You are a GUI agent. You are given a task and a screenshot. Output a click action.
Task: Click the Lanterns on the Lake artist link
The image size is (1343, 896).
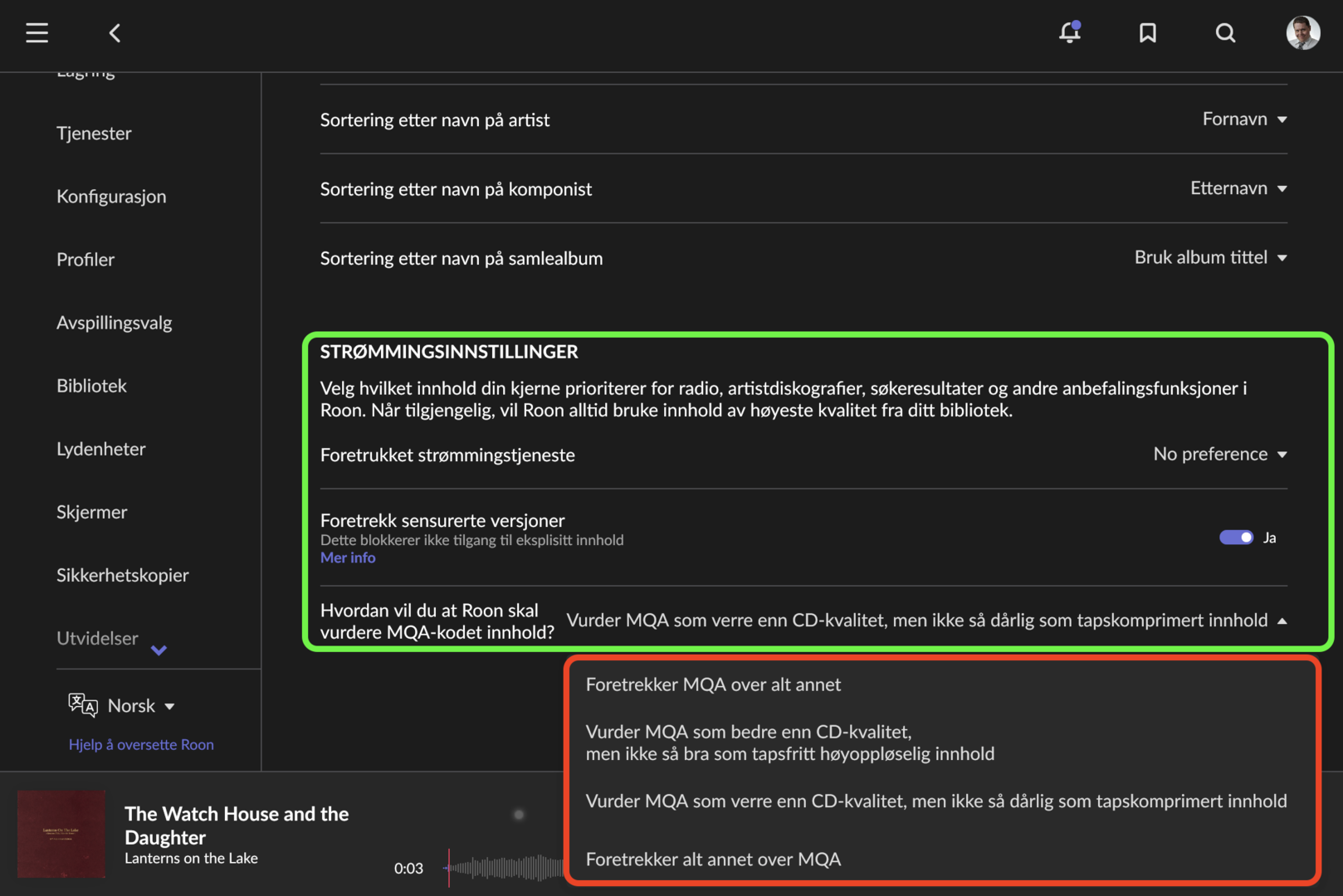191,858
